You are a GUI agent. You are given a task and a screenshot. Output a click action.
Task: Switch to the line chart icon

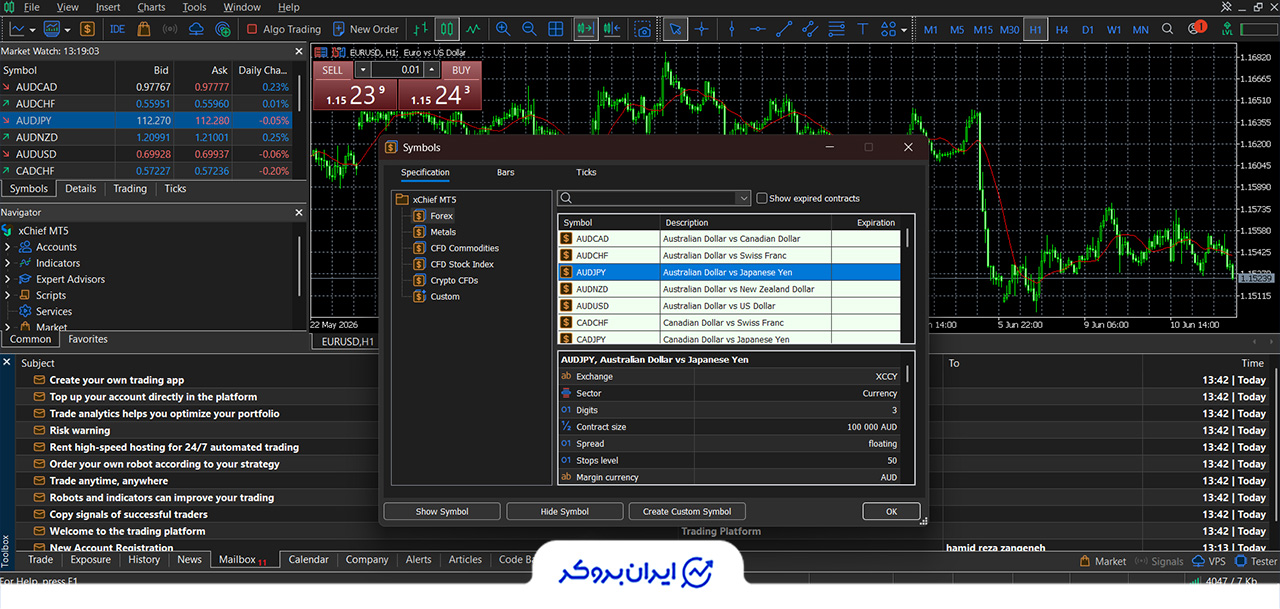point(471,29)
